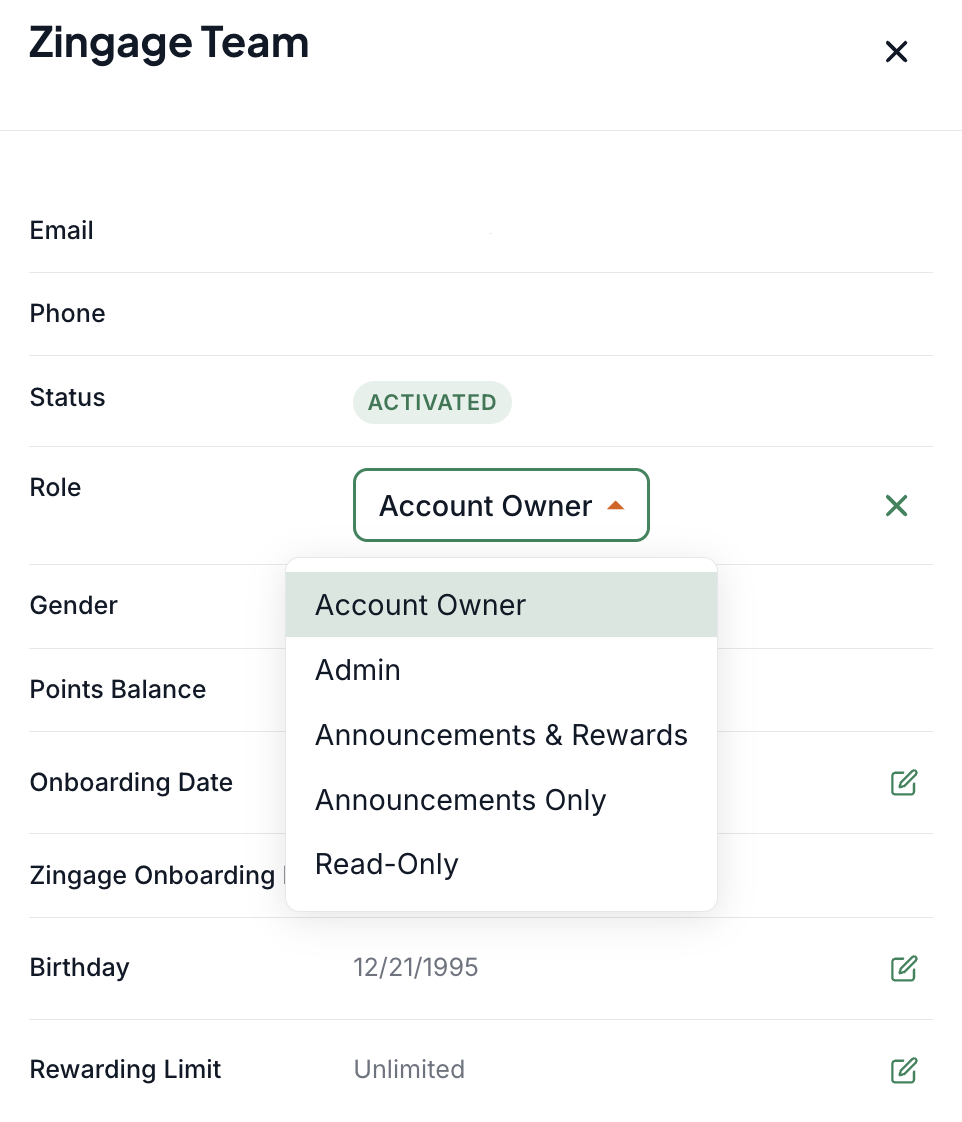This screenshot has height=1122, width=962.
Task: Close the Zingage Team panel
Action: (x=896, y=52)
